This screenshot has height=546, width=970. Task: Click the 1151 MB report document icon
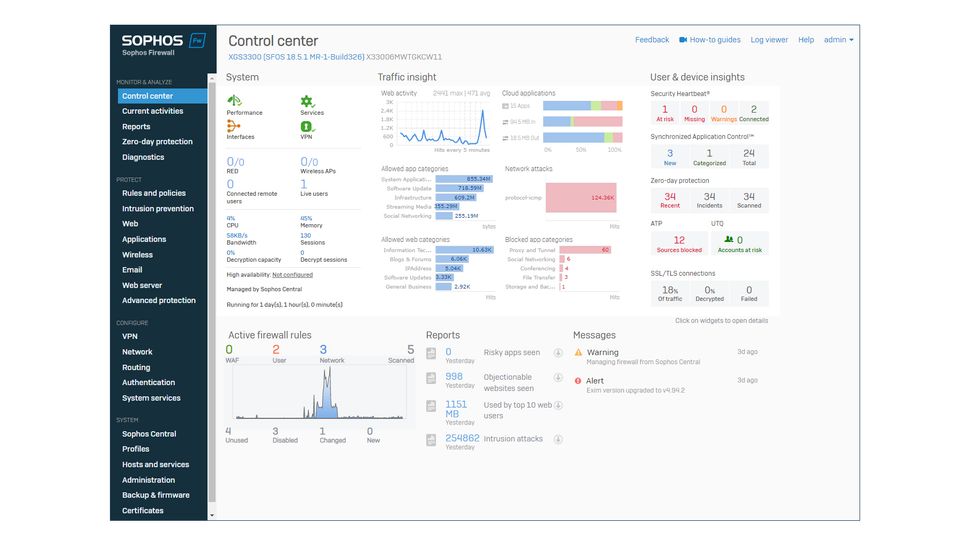431,406
